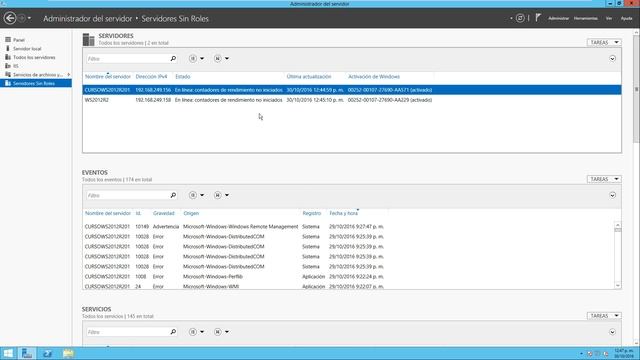Select the Advertencia event 10149
The height and width of the screenshot is (360, 640).
(348, 227)
